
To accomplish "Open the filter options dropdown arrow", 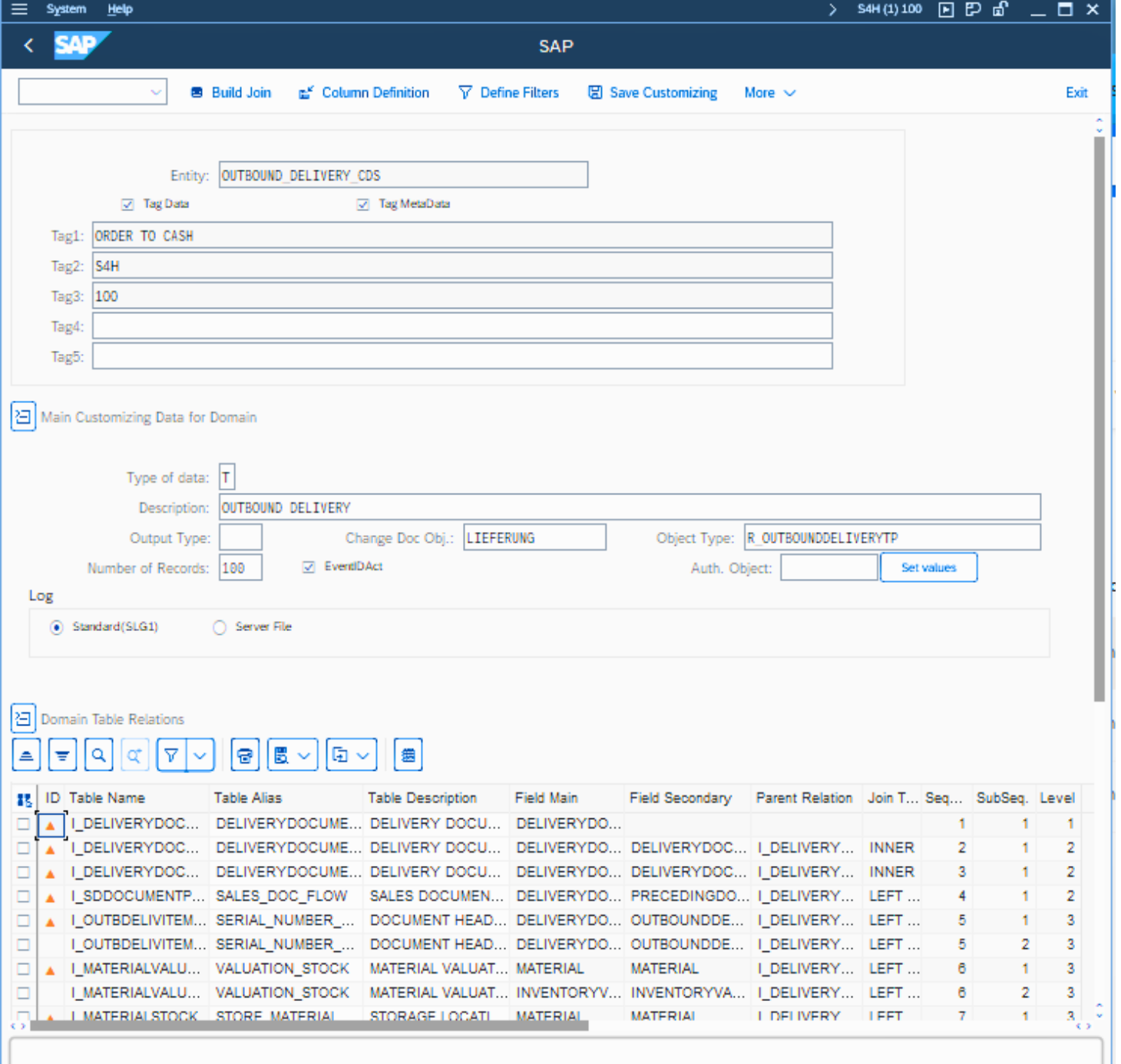I will pyautogui.click(x=200, y=755).
